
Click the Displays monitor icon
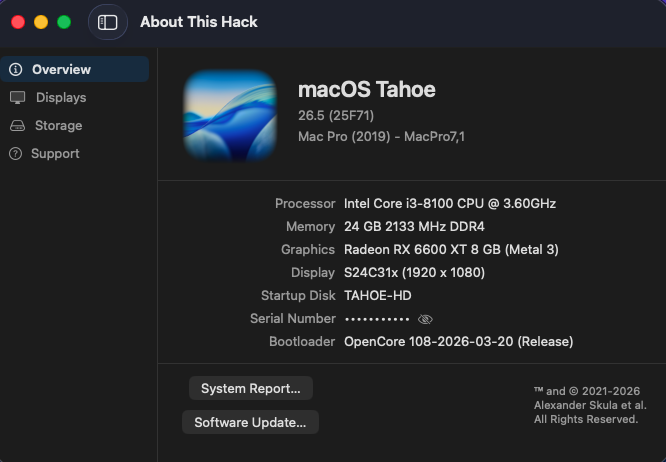coord(17,98)
